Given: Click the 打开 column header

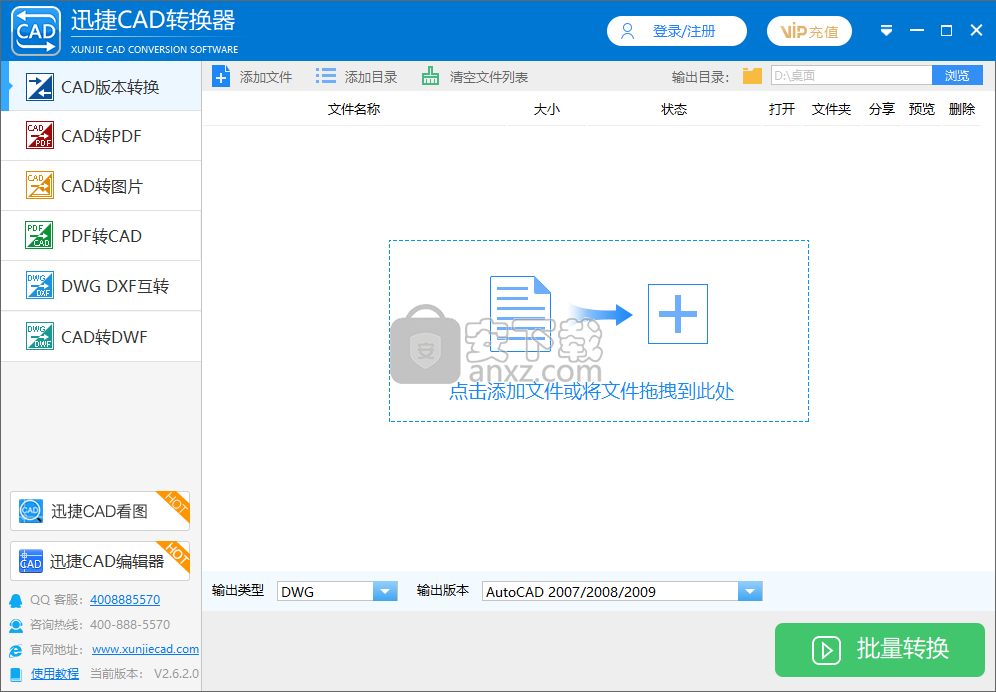Looking at the screenshot, I should (782, 109).
